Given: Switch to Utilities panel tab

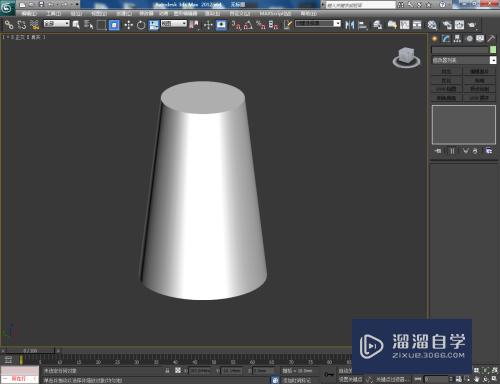Looking at the screenshot, I should coord(491,39).
